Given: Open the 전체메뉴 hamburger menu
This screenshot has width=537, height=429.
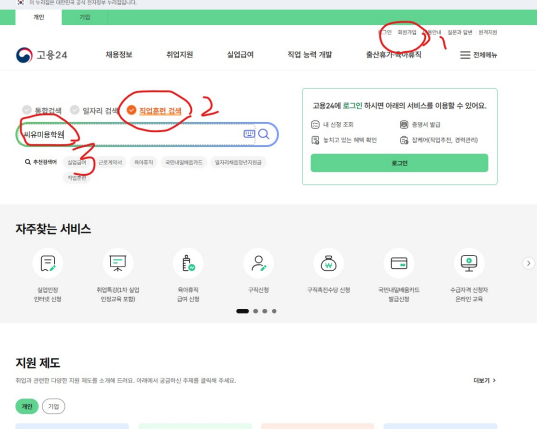Looking at the screenshot, I should 478,55.
